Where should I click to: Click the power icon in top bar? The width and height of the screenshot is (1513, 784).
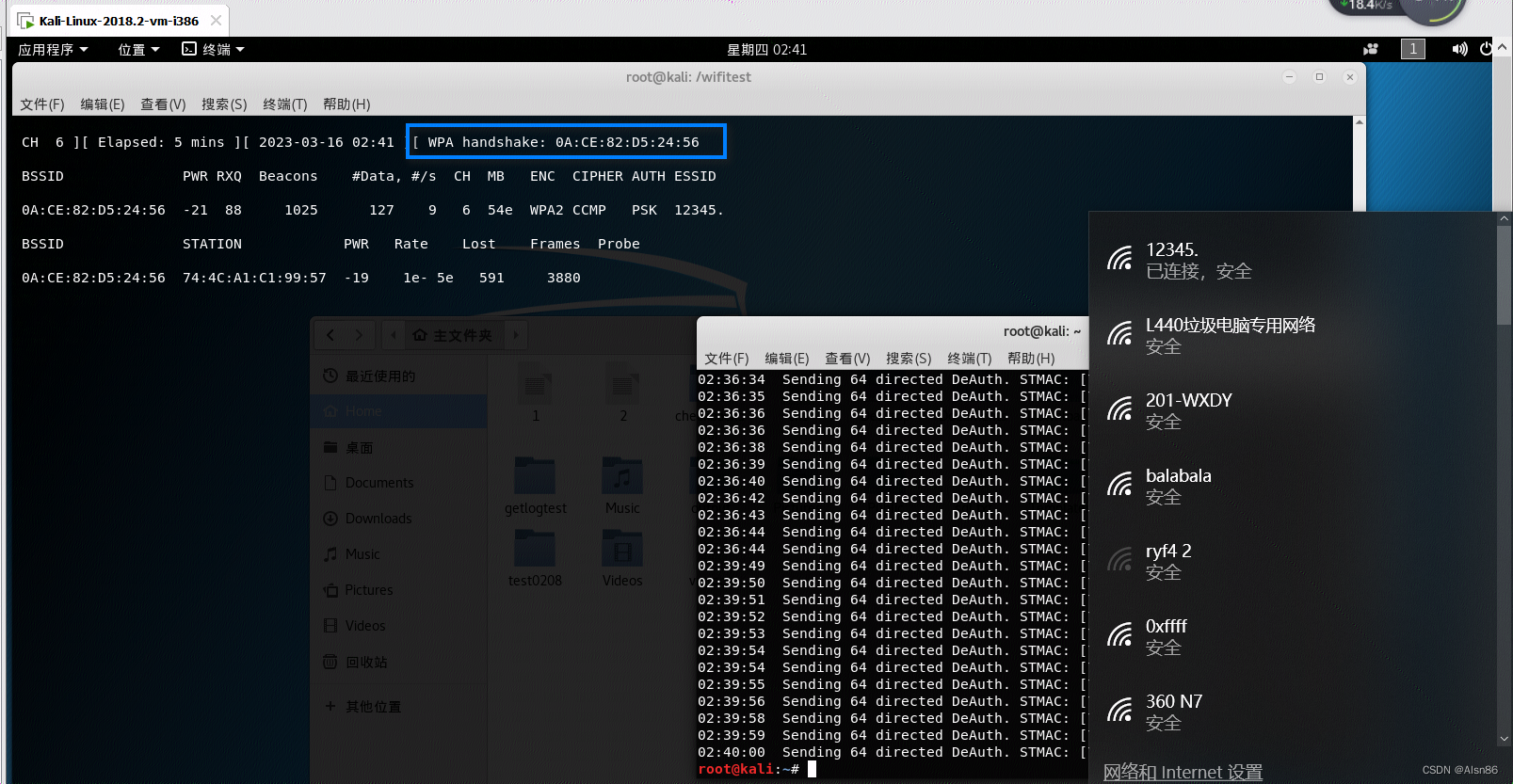pos(1486,49)
